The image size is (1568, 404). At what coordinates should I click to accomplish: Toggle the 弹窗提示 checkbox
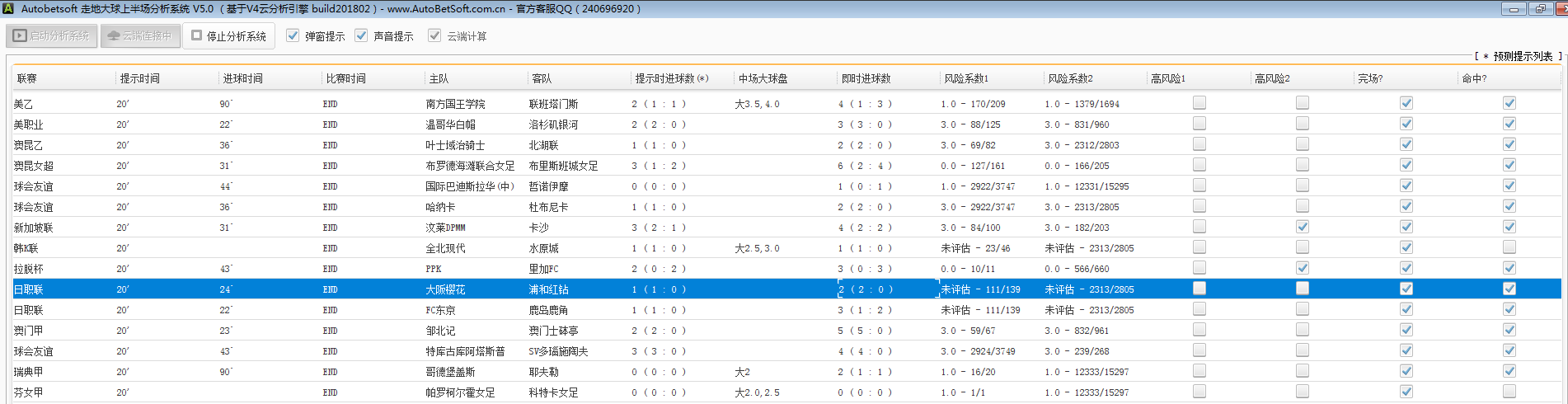click(293, 35)
